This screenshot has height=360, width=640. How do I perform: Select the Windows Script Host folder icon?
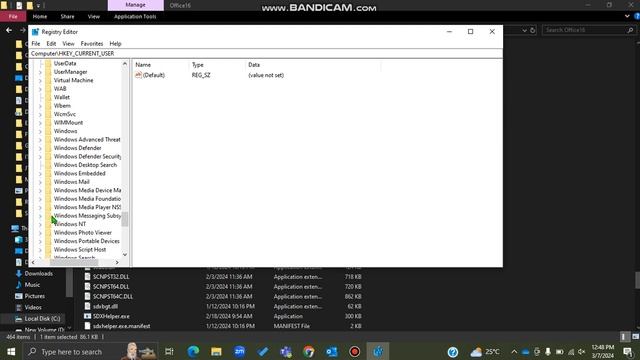(x=48, y=249)
